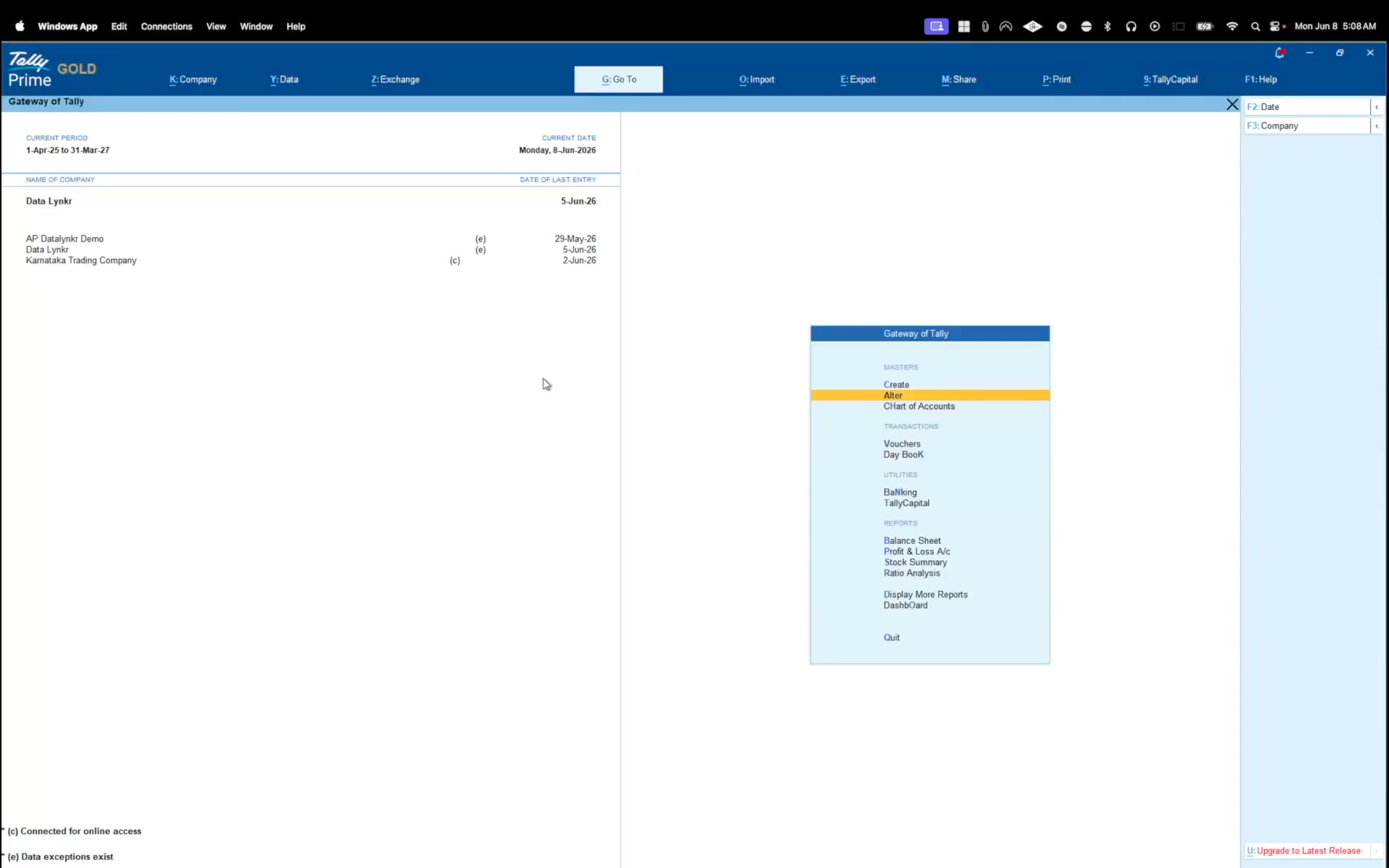Open the Apple menu

20,26
